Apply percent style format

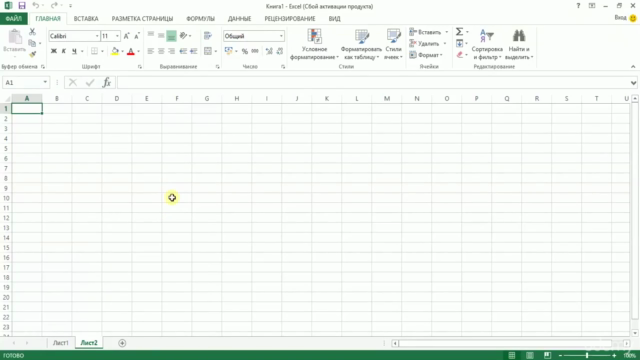[x=244, y=51]
